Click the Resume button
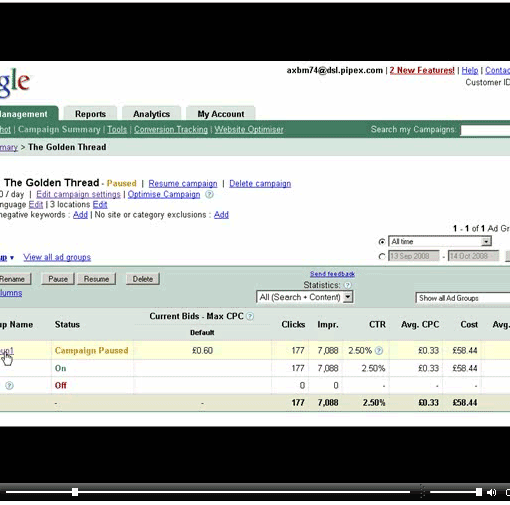This screenshot has height=505, width=510. click(96, 279)
